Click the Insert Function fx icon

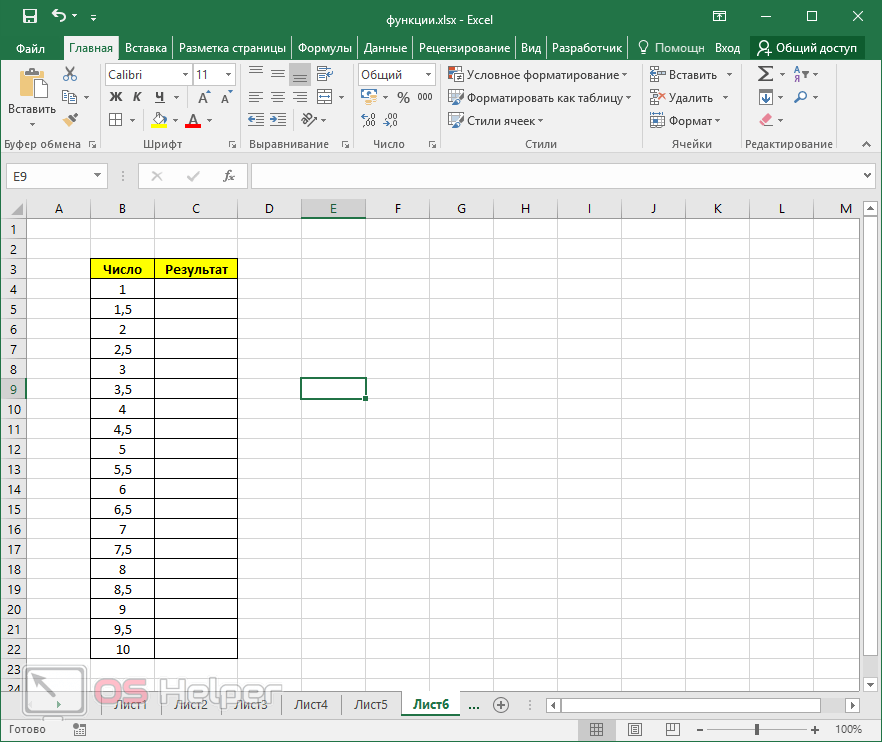point(229,176)
